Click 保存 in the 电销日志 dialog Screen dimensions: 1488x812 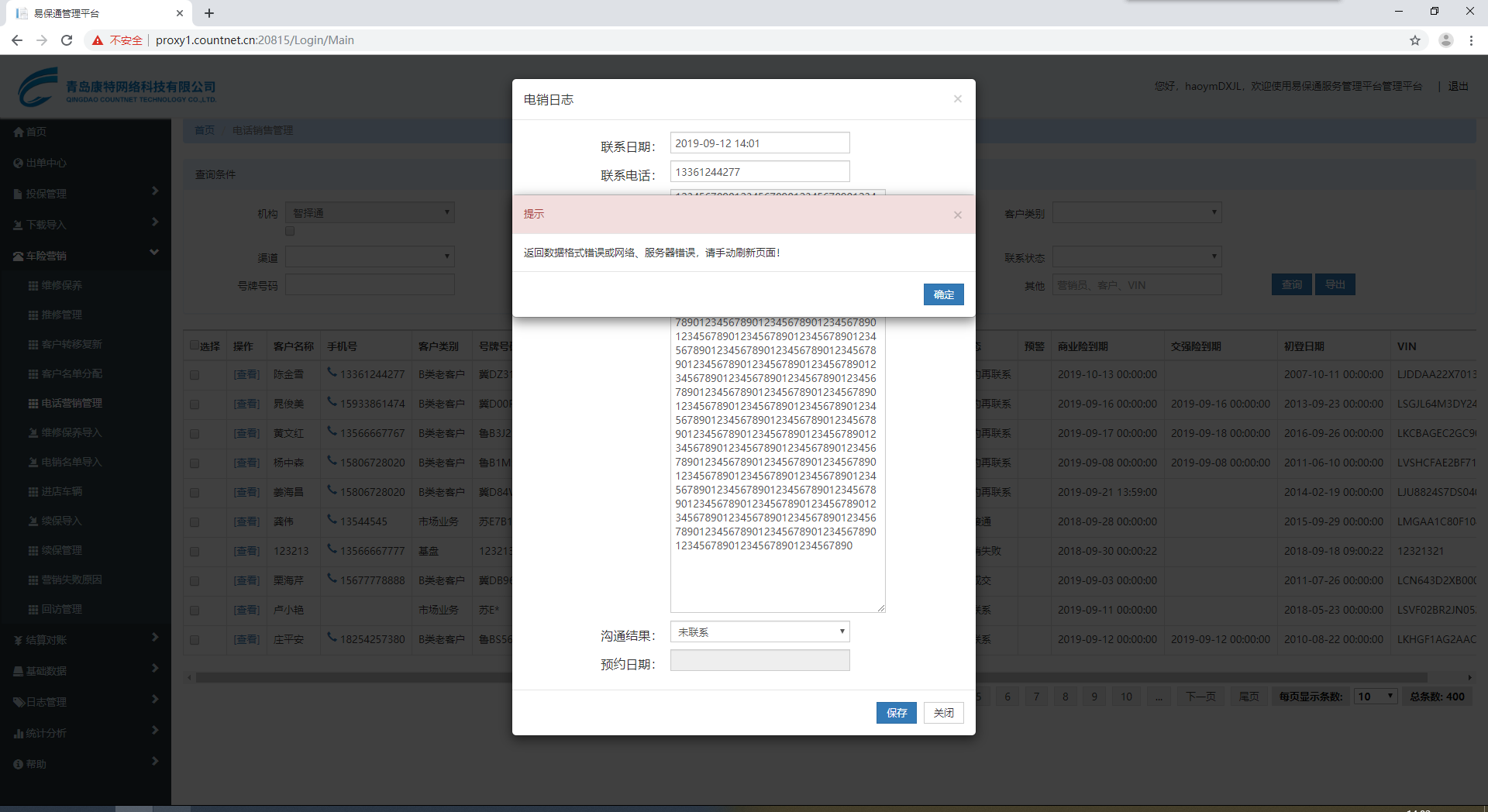897,713
